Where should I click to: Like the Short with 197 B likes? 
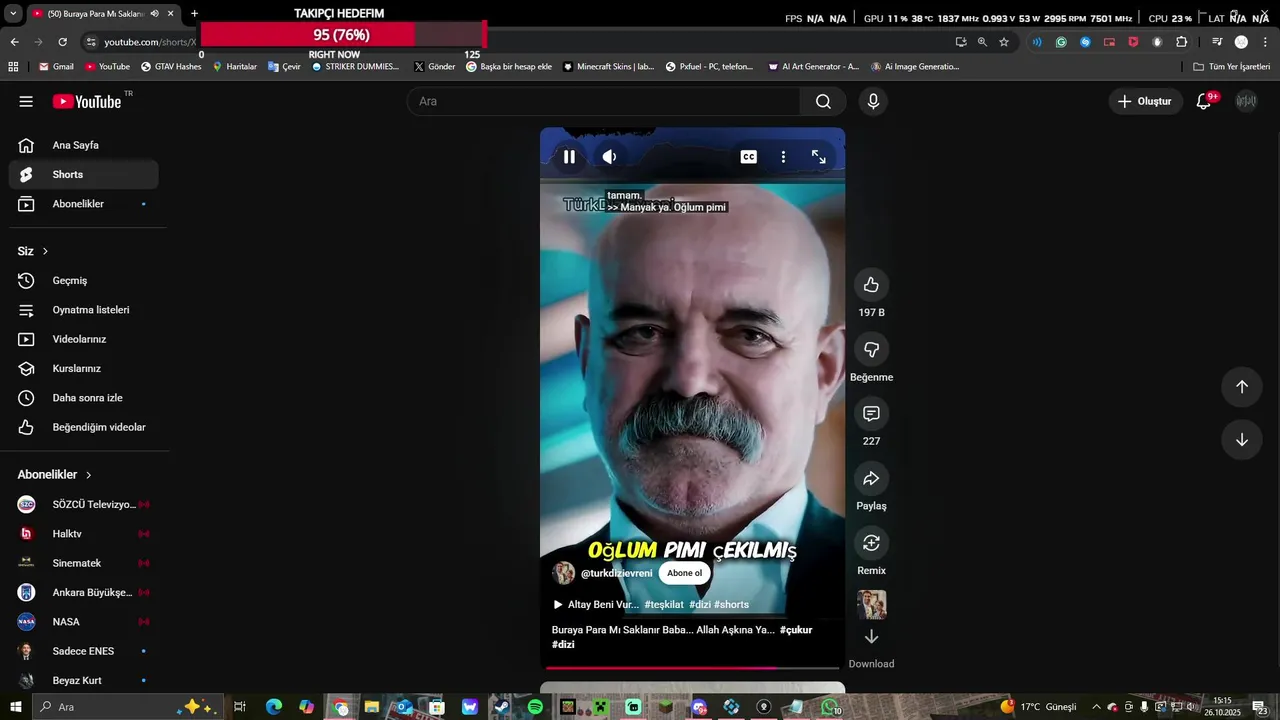(x=871, y=285)
